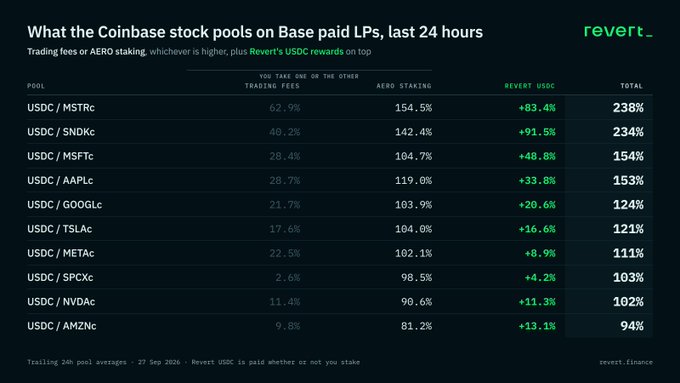Click the +48.8% Revert USDC value
This screenshot has height=383, width=680.
click(x=537, y=156)
